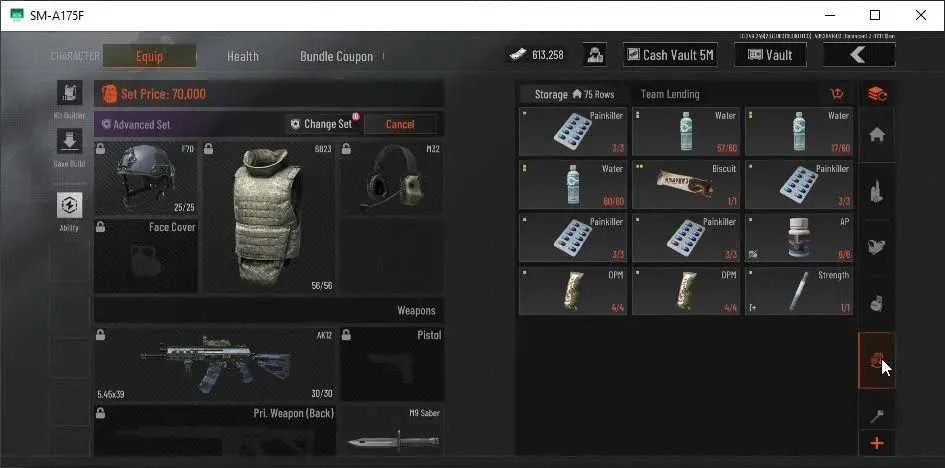
Task: Click the cash stack currency icon
Action: tap(518, 55)
